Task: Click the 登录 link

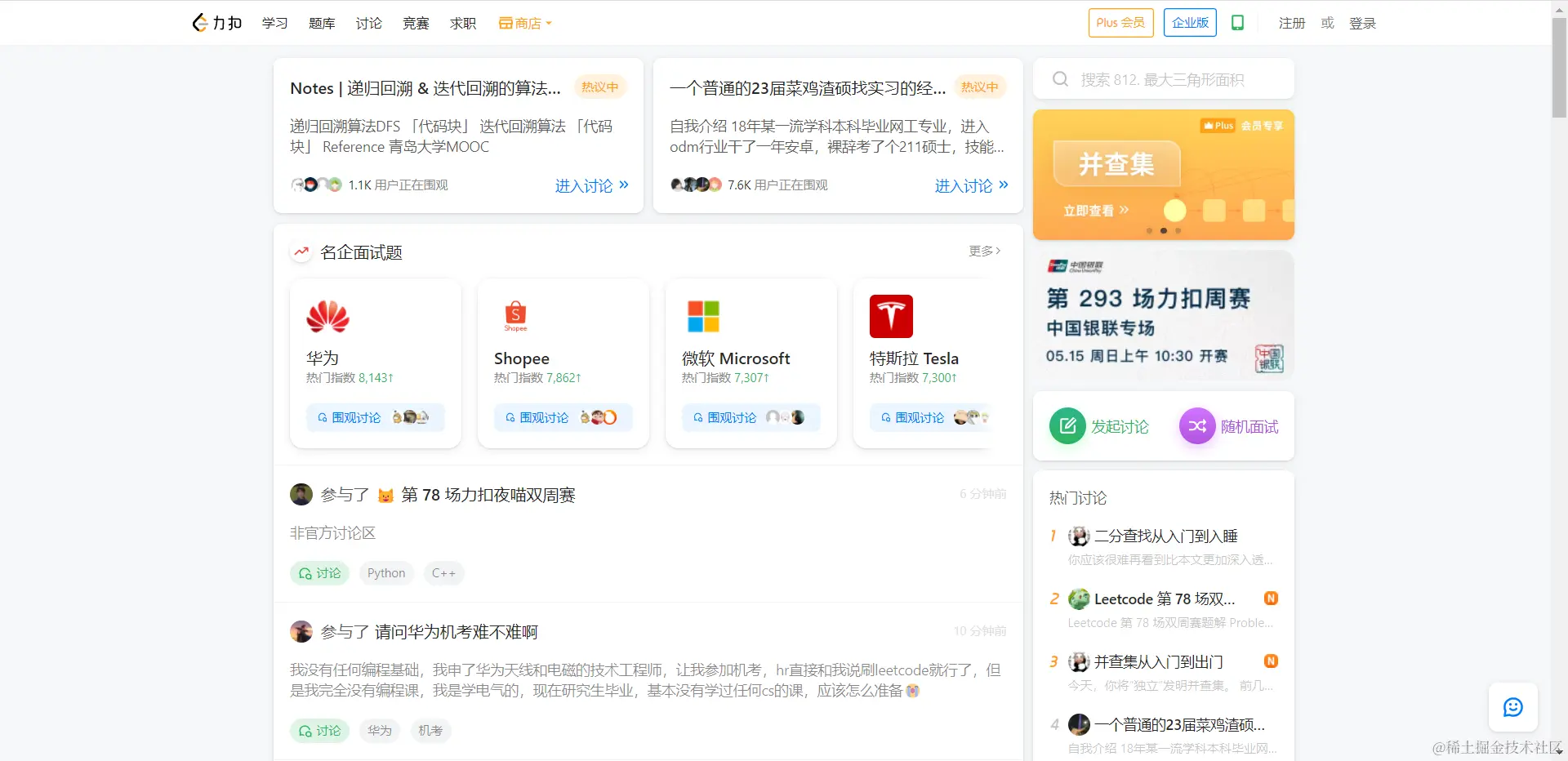Action: click(x=1362, y=23)
